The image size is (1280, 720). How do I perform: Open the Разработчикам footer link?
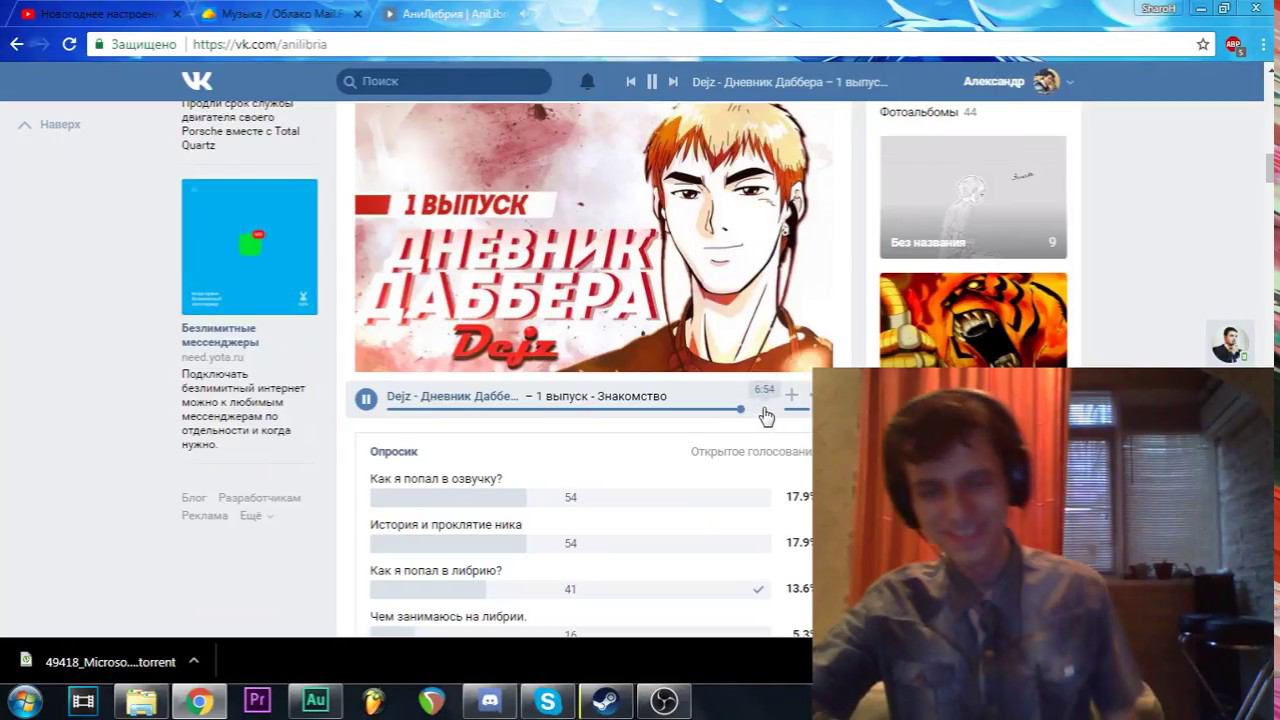tap(260, 498)
